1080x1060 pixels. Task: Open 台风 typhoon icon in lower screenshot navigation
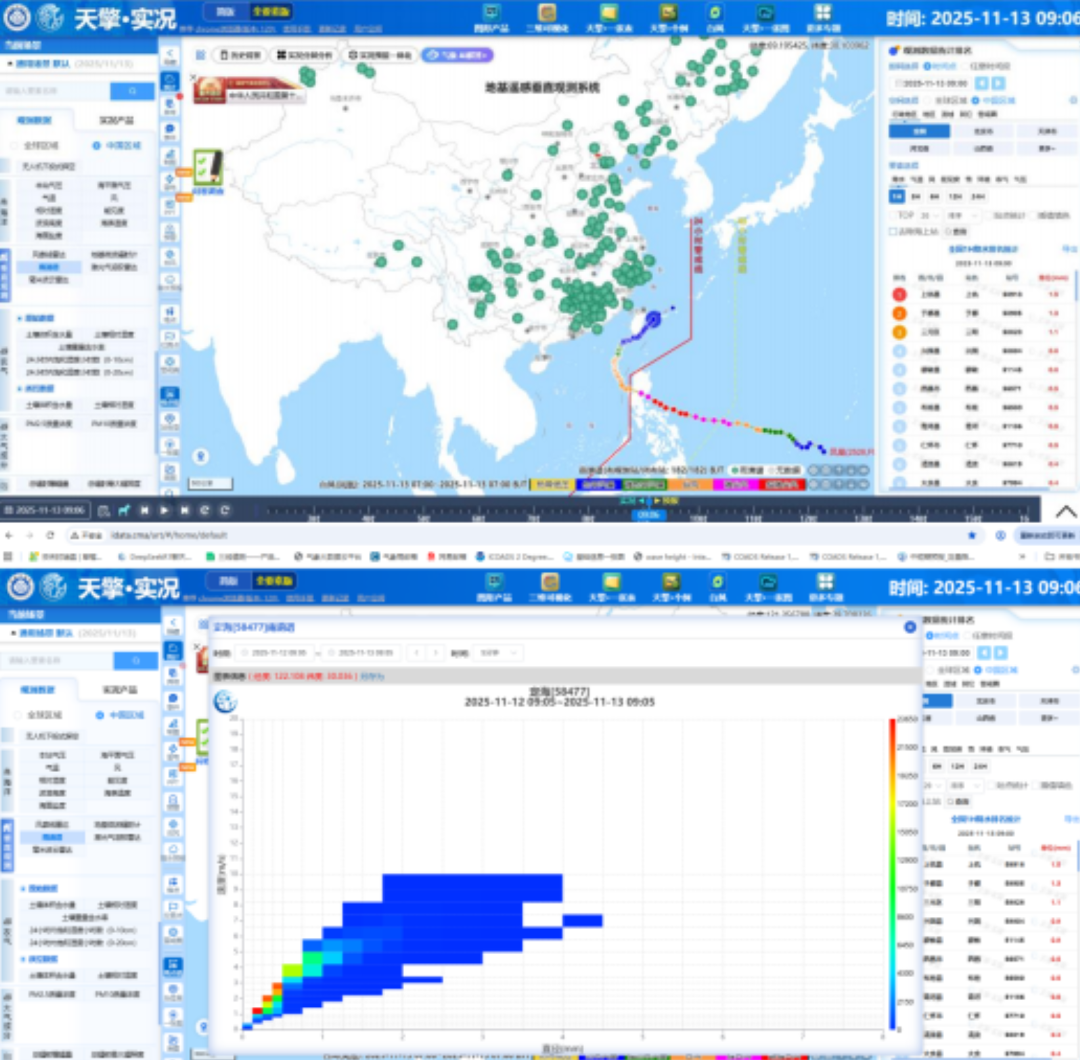pos(718,587)
